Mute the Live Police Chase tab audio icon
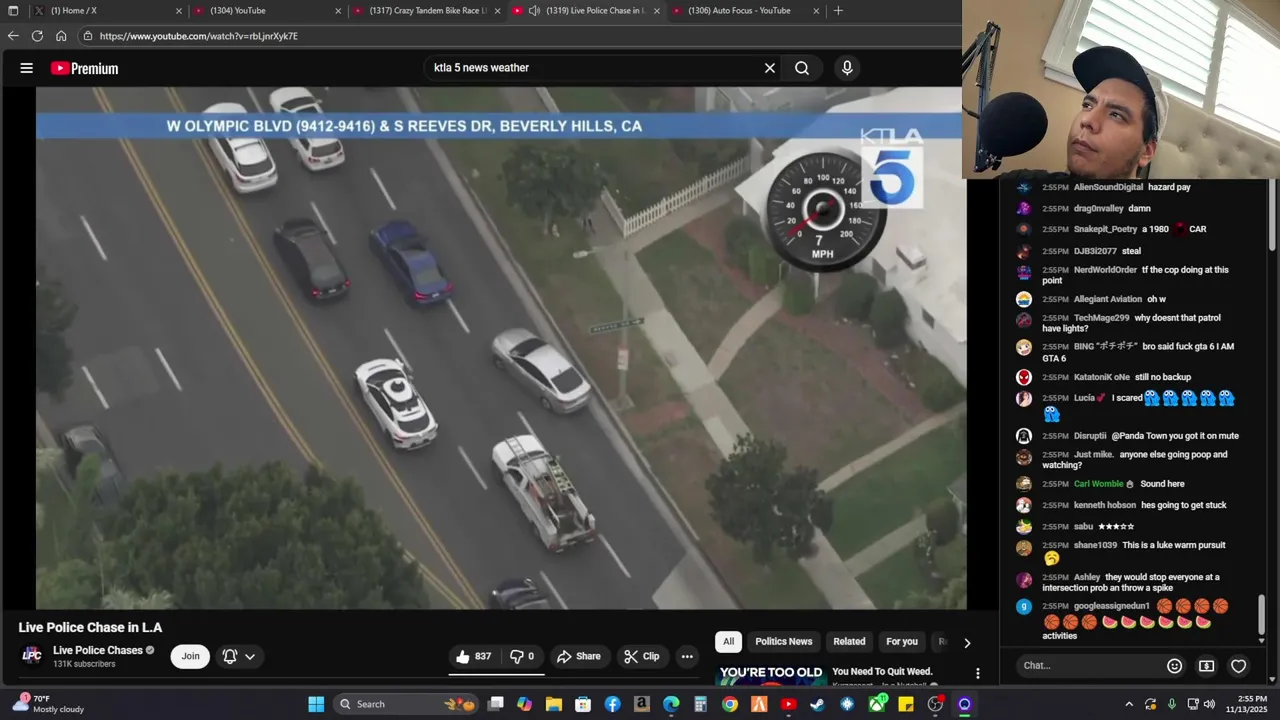Image resolution: width=1280 pixels, height=720 pixels. (534, 11)
